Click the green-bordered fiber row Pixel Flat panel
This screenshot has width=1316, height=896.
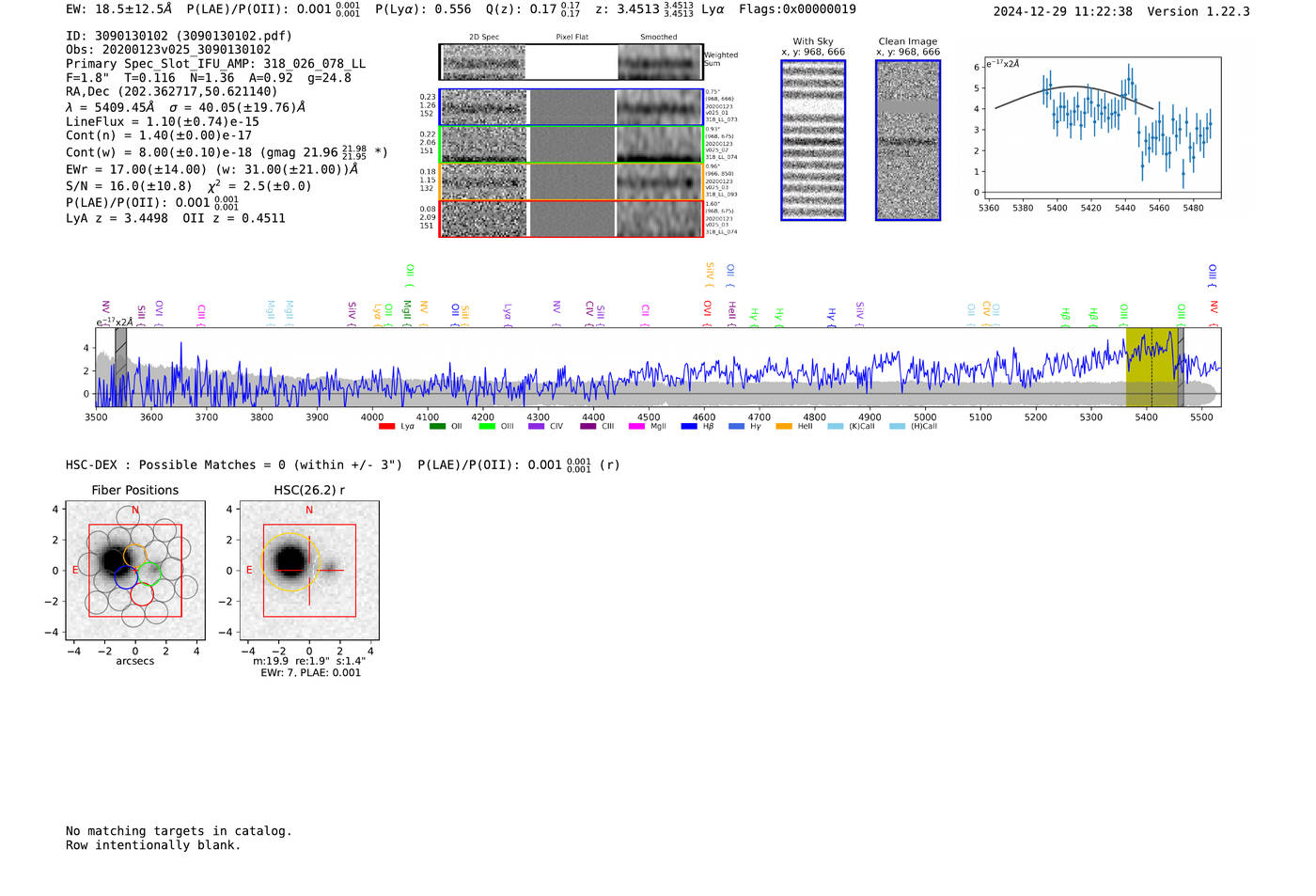(x=572, y=144)
